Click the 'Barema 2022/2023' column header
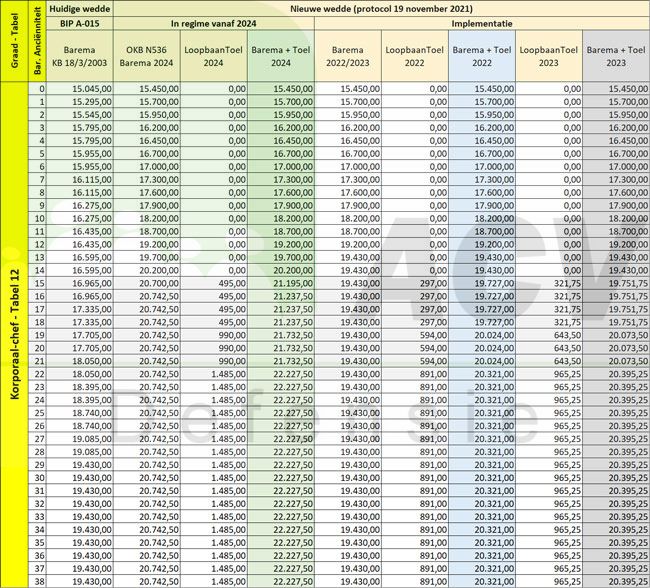The height and width of the screenshot is (588, 650). click(x=348, y=56)
